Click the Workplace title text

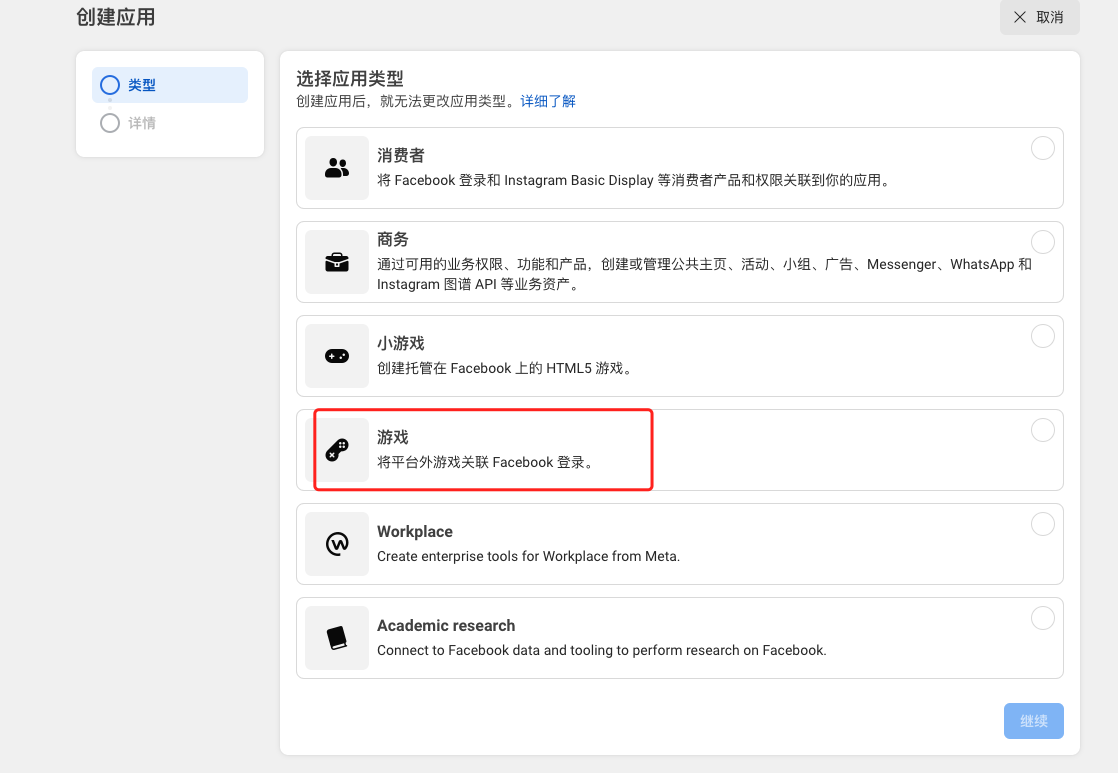415,531
